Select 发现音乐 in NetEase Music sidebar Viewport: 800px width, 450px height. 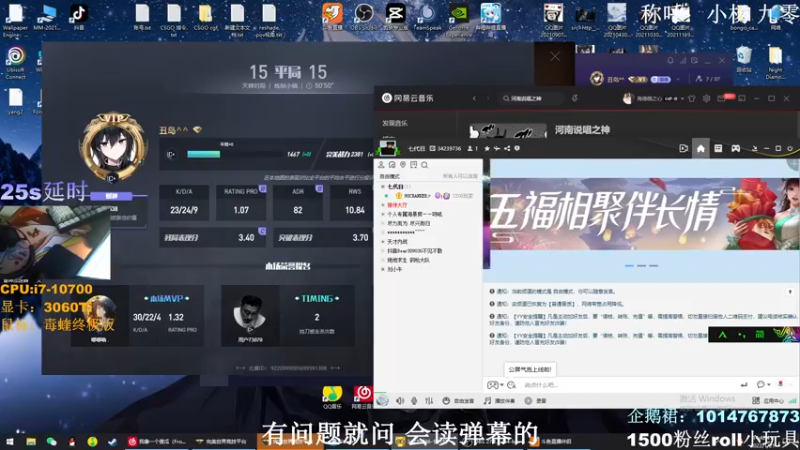[x=395, y=123]
